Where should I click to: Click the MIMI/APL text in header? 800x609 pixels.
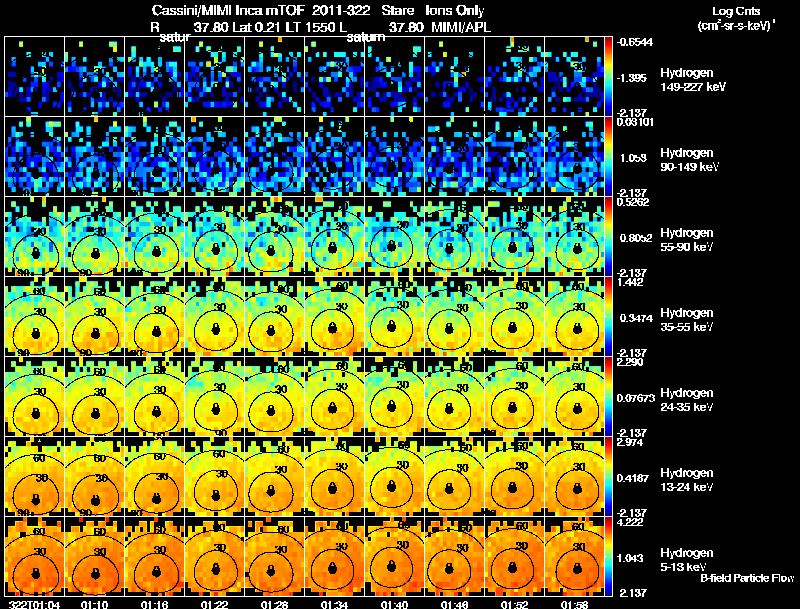pyautogui.click(x=461, y=27)
